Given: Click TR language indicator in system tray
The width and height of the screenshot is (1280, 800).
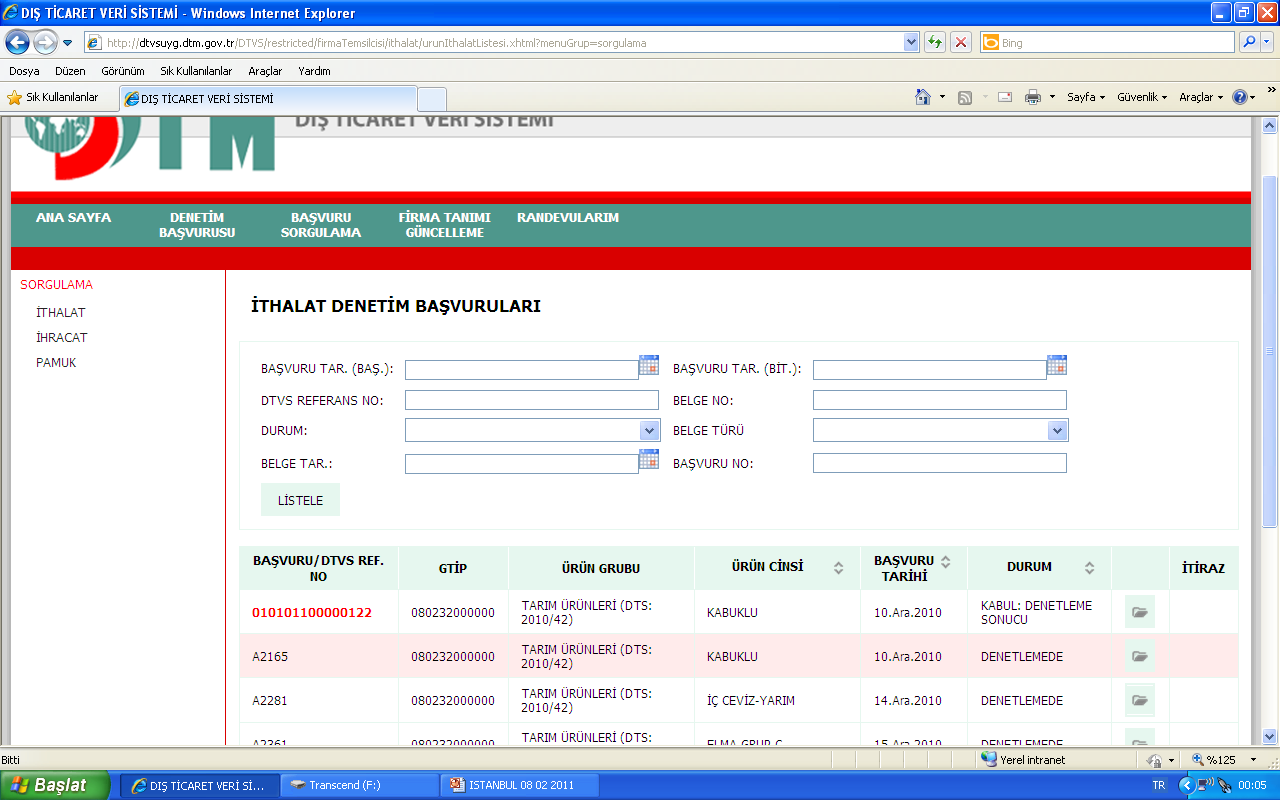Looking at the screenshot, I should (x=1159, y=785).
